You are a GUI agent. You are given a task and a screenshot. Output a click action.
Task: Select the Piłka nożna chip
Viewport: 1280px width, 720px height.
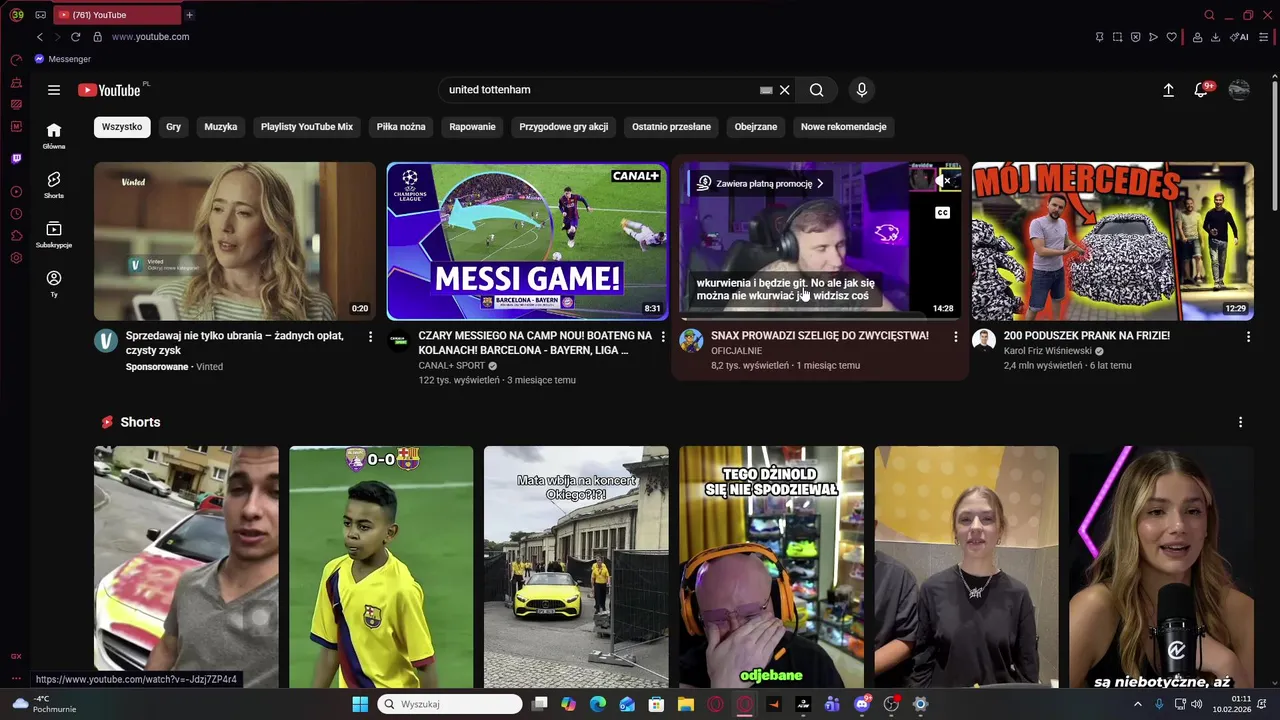[401, 127]
